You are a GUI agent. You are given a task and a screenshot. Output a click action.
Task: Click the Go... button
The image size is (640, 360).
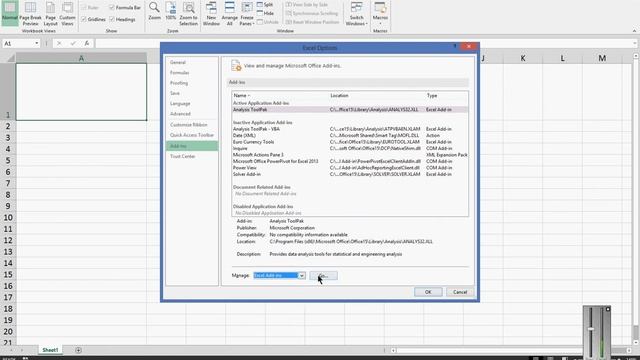pos(323,276)
